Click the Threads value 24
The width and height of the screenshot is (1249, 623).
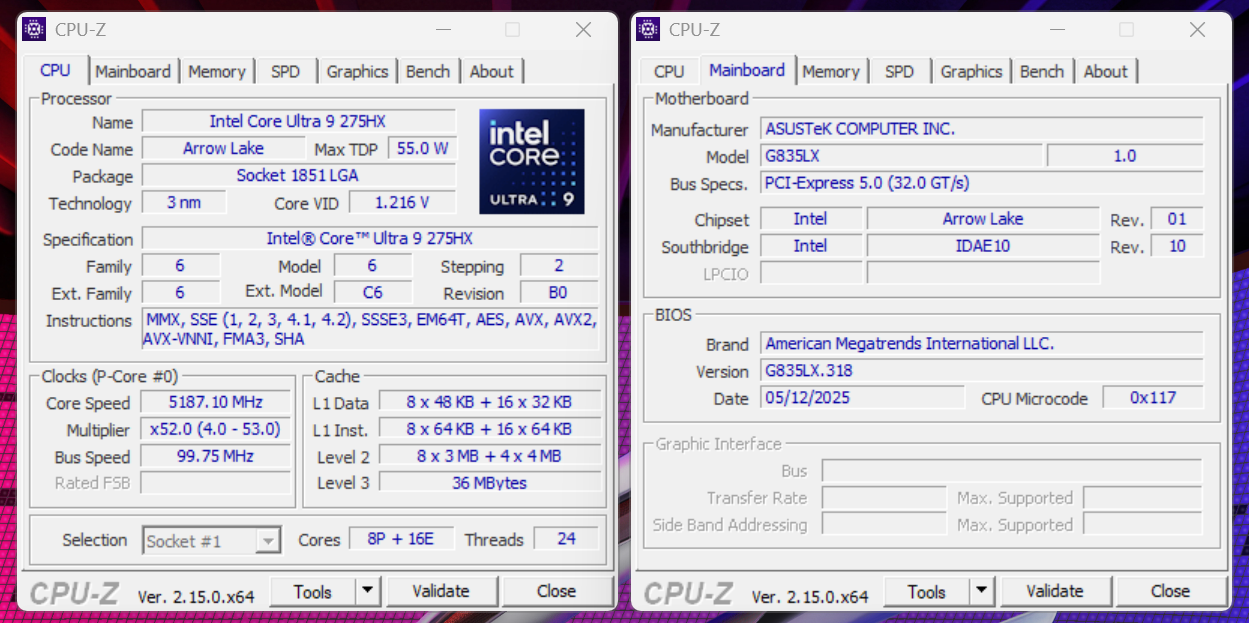click(x=566, y=538)
